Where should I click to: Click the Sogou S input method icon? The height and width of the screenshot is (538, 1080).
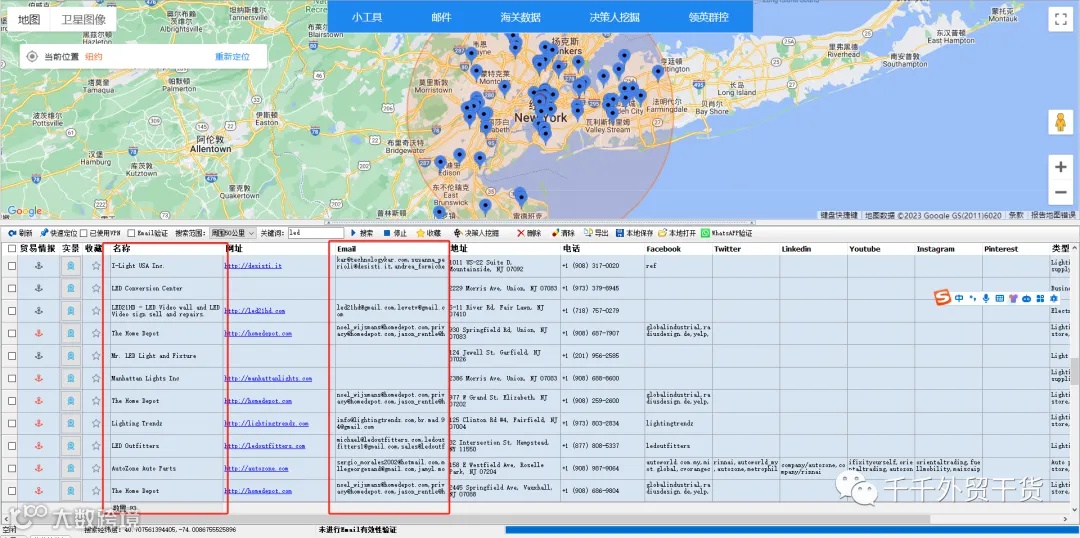coord(942,298)
